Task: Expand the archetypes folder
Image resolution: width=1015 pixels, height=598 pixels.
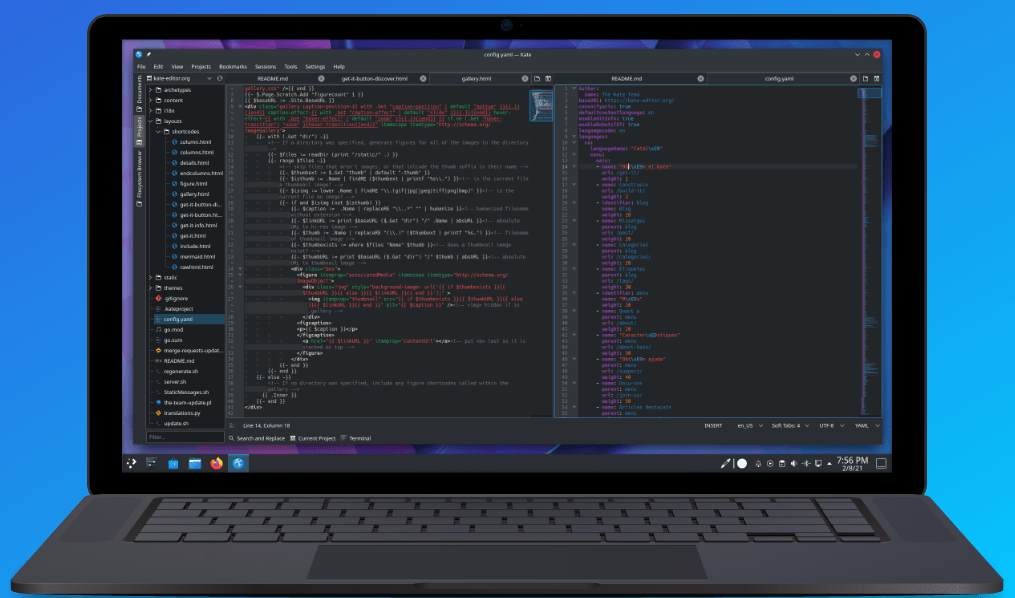Action: tap(151, 90)
